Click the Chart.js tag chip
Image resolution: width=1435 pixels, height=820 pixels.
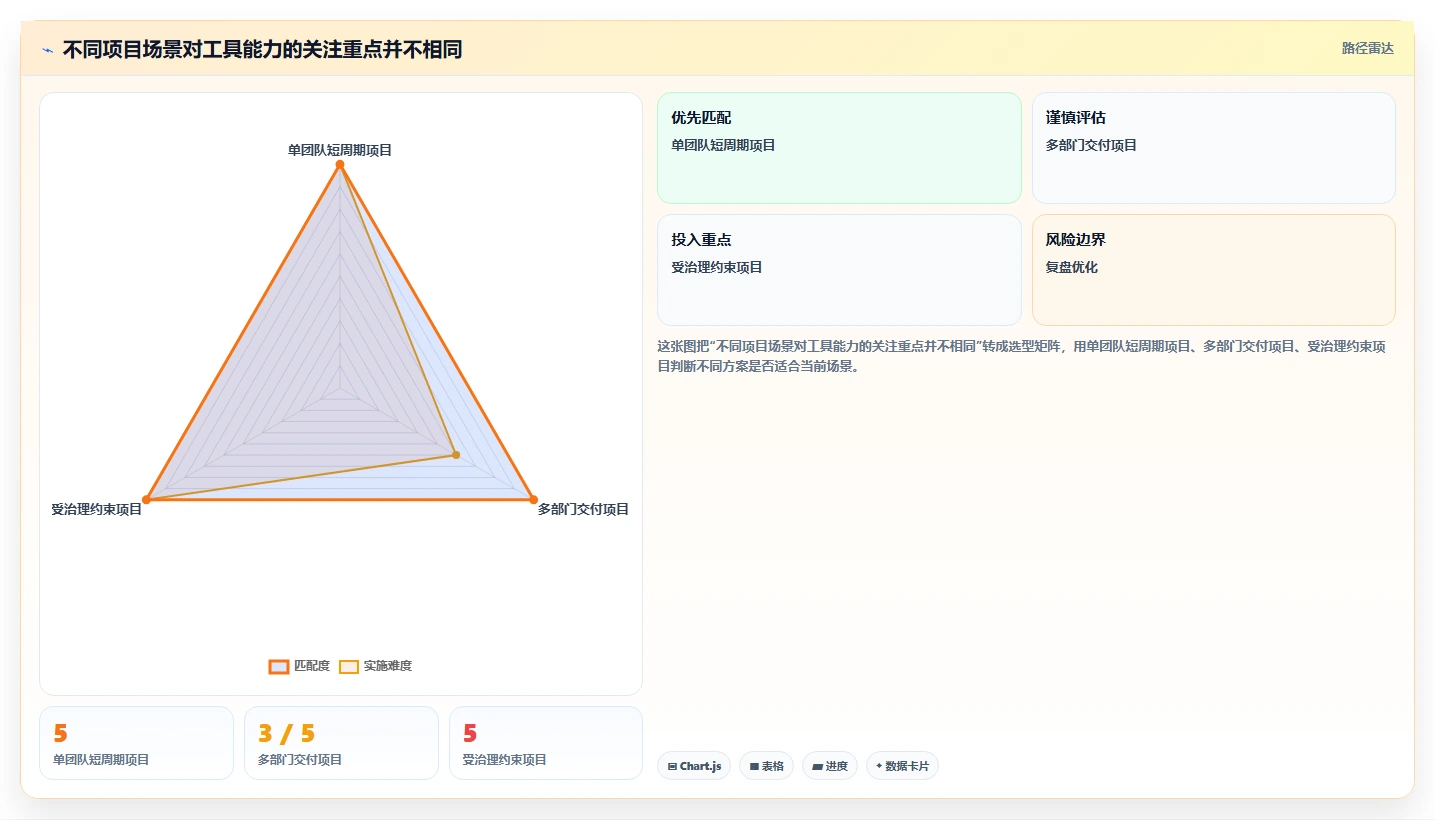(694, 766)
